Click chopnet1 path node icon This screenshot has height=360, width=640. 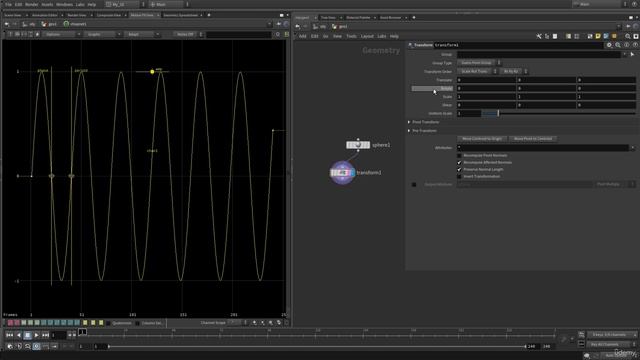click(x=67, y=24)
